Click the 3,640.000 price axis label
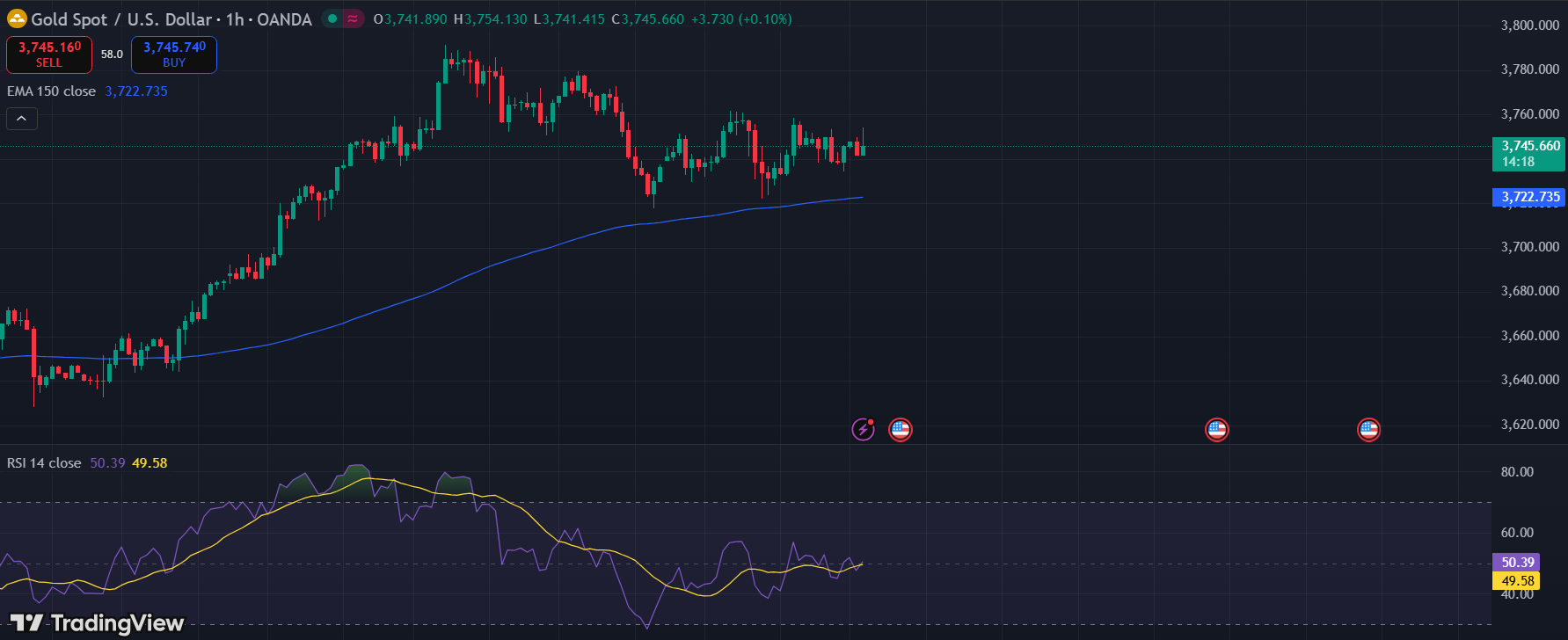Screen dimensions: 1568x640 click(1530, 380)
